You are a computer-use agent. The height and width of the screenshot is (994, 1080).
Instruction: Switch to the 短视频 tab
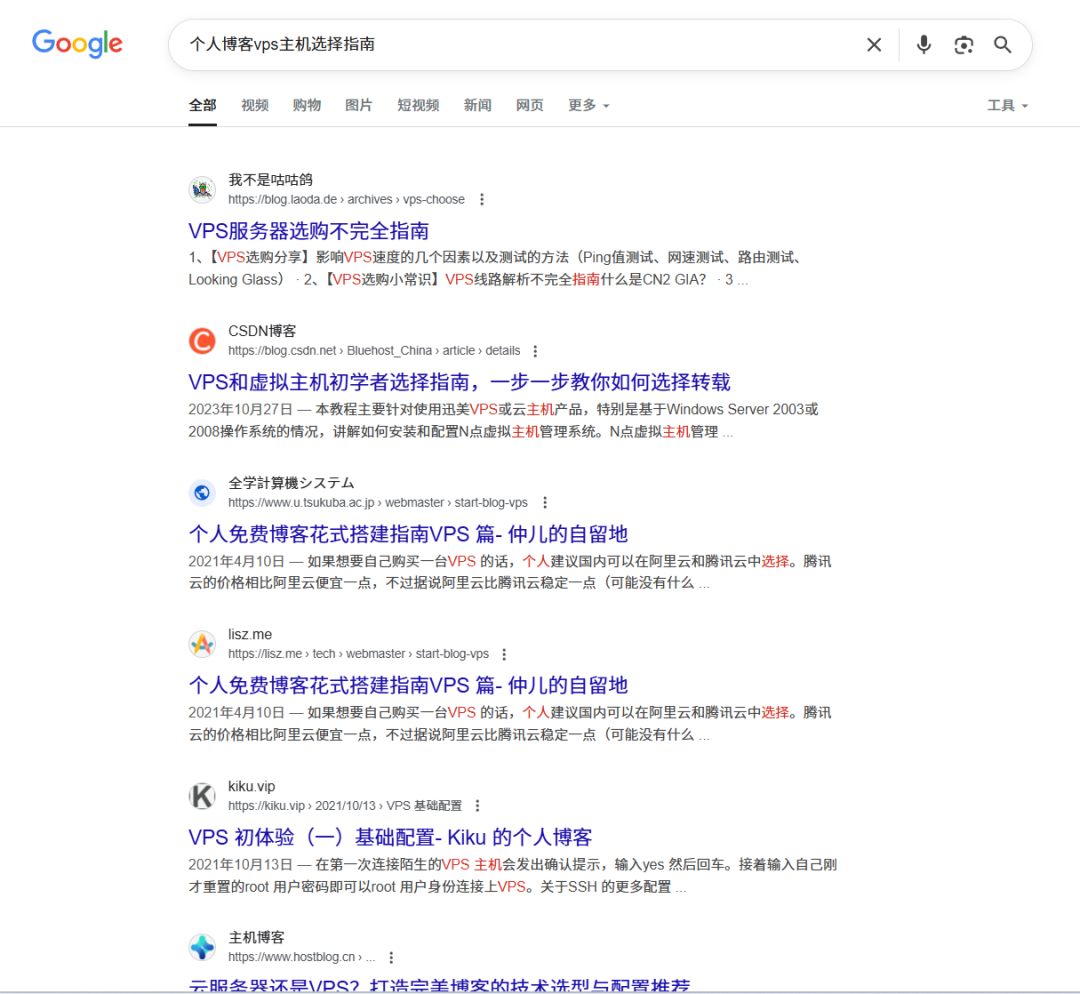click(418, 105)
